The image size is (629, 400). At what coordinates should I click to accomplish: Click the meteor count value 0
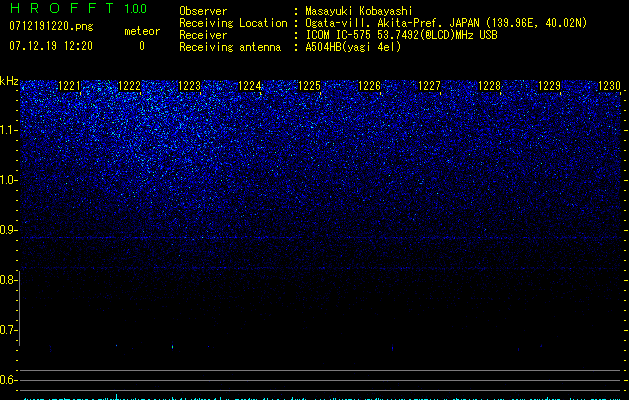[x=142, y=46]
